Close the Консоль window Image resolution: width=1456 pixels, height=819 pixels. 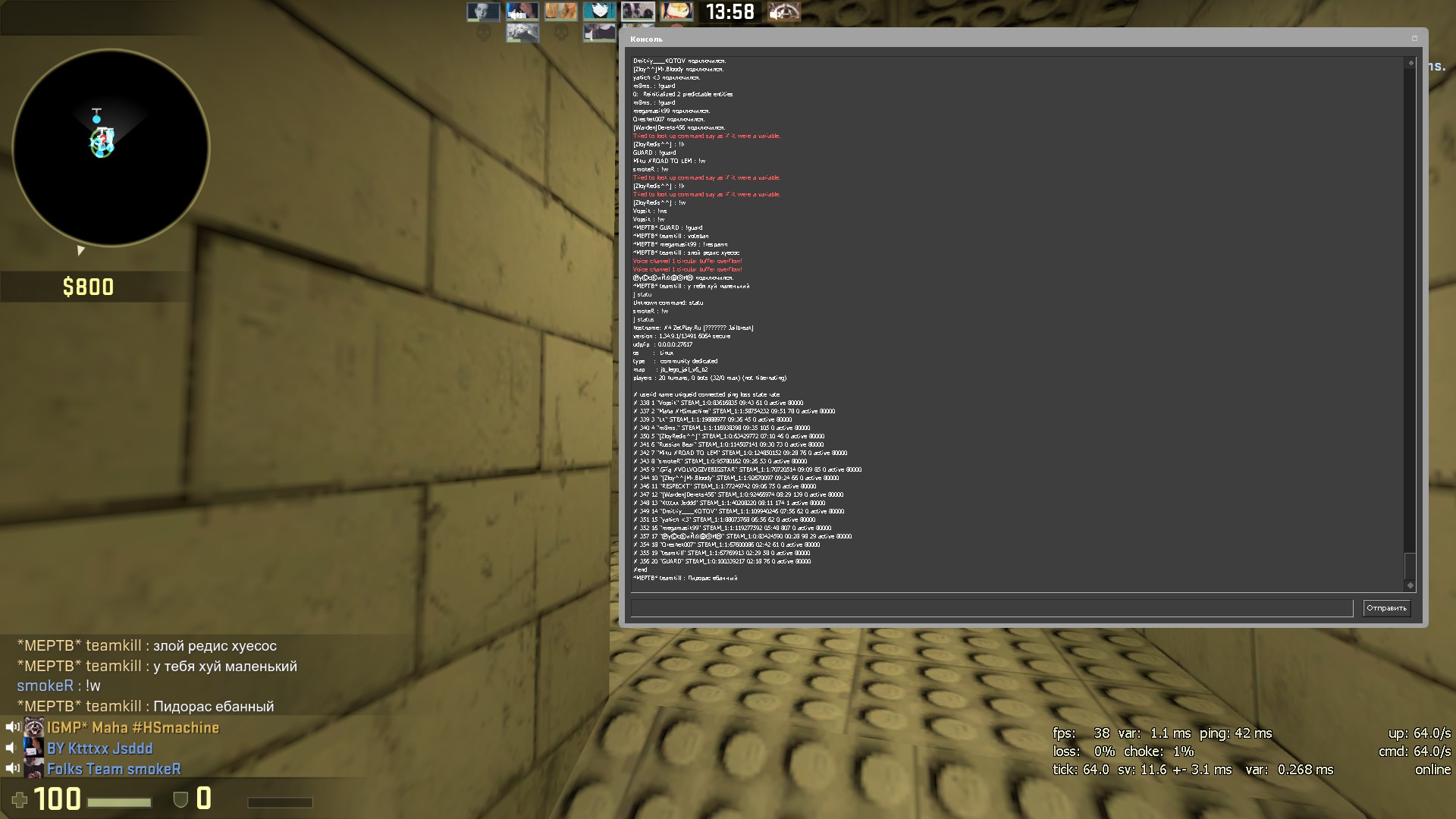point(1414,39)
